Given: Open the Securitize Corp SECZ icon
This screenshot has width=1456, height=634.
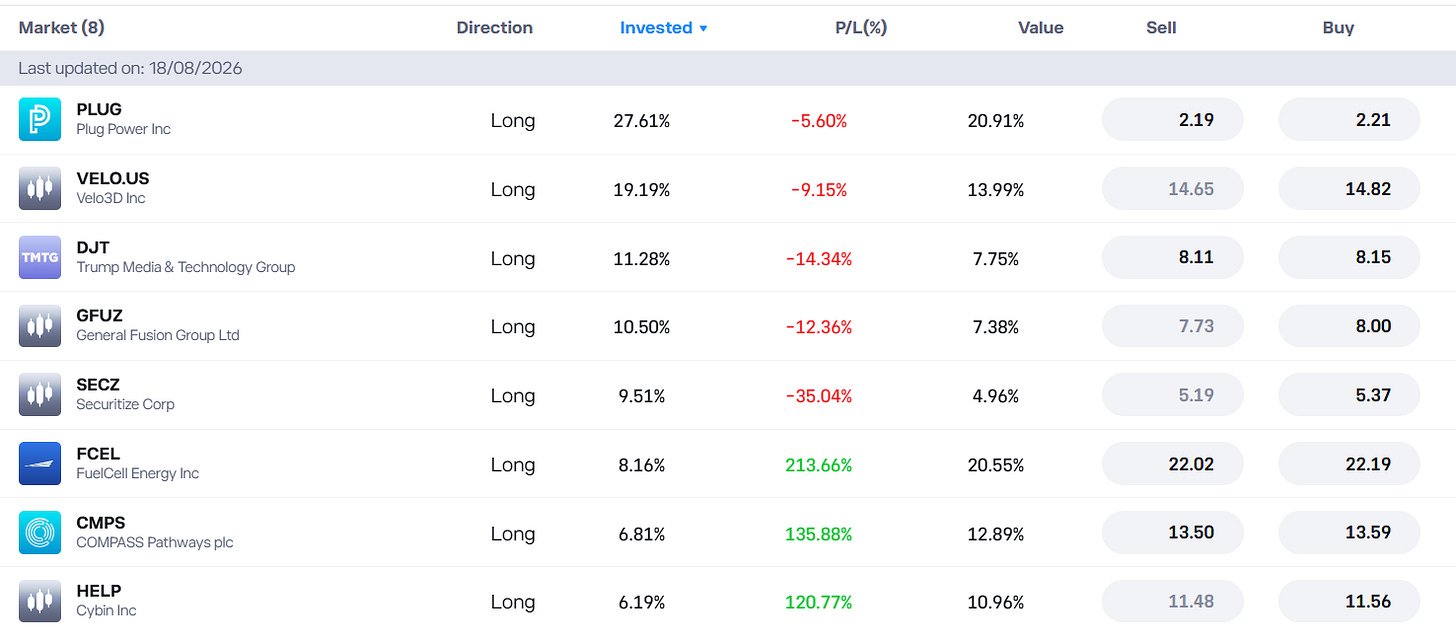Looking at the screenshot, I should pyautogui.click(x=40, y=395).
